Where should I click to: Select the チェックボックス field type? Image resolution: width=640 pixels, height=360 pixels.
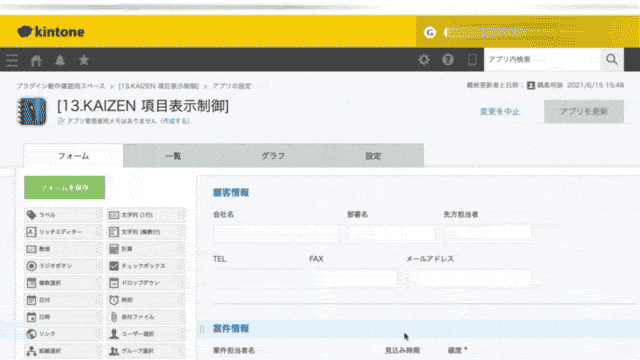click(146, 266)
